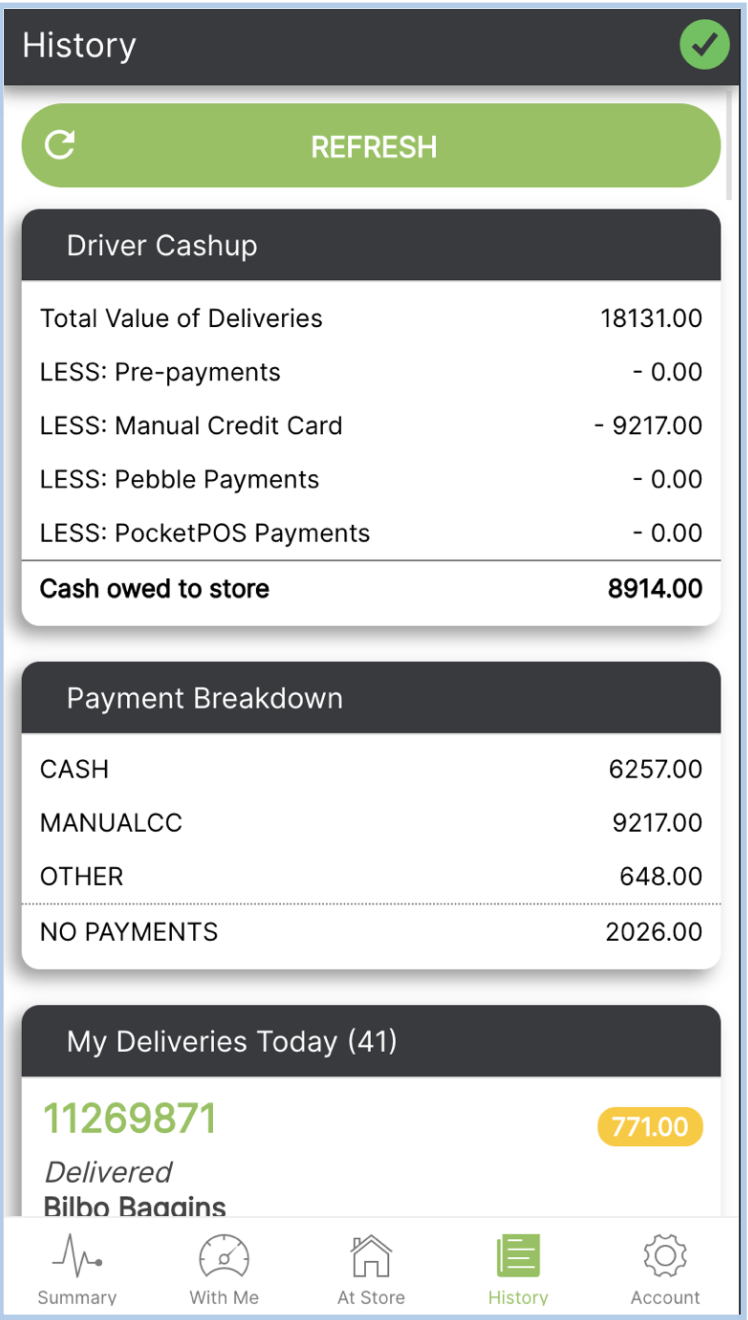Viewport: 748px width, 1320px height.
Task: Select the Total Value of Deliveries row
Action: 371,319
